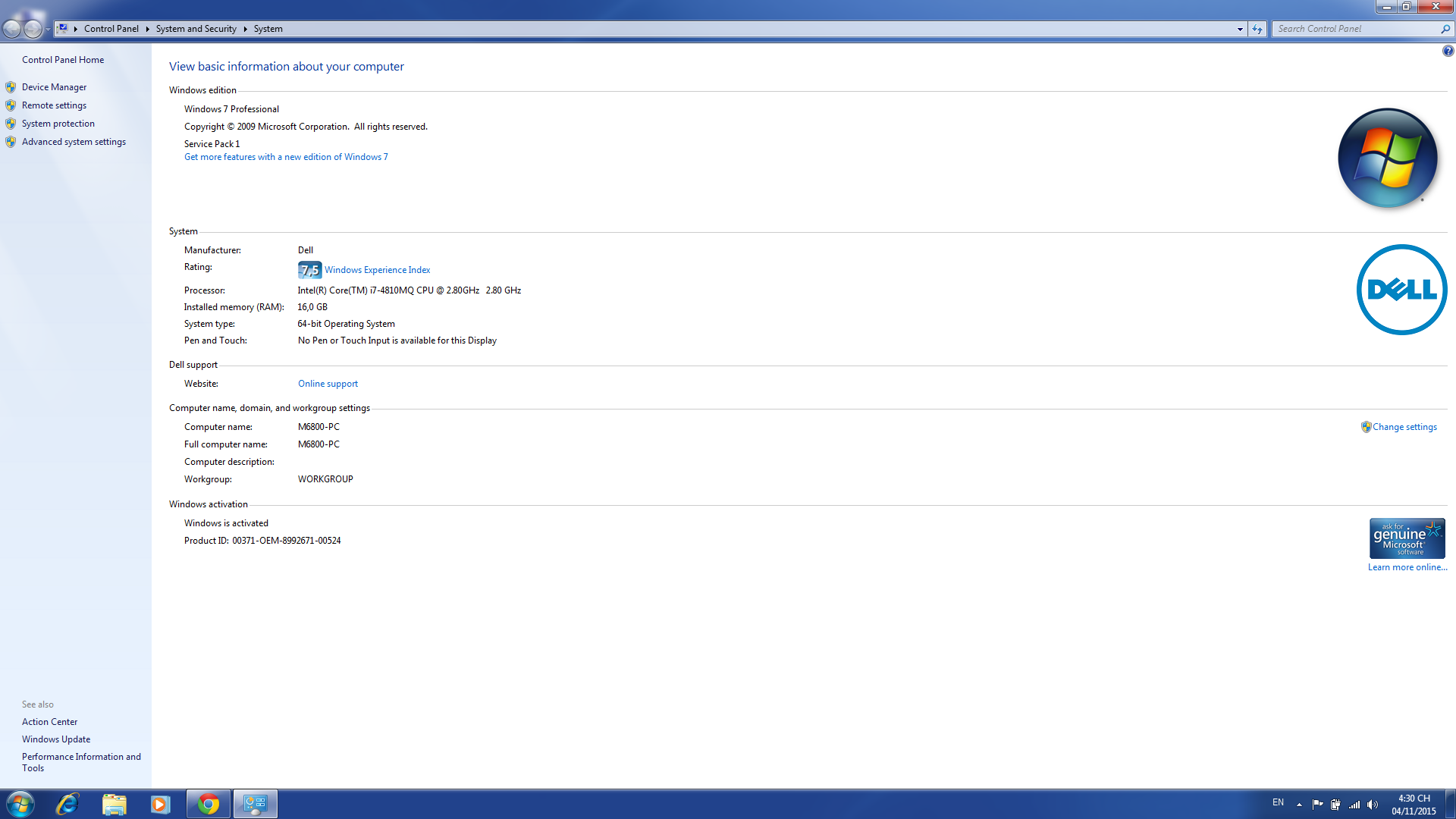Viewport: 1456px width, 819px height.
Task: Open address bar history dropdown
Action: [1240, 29]
